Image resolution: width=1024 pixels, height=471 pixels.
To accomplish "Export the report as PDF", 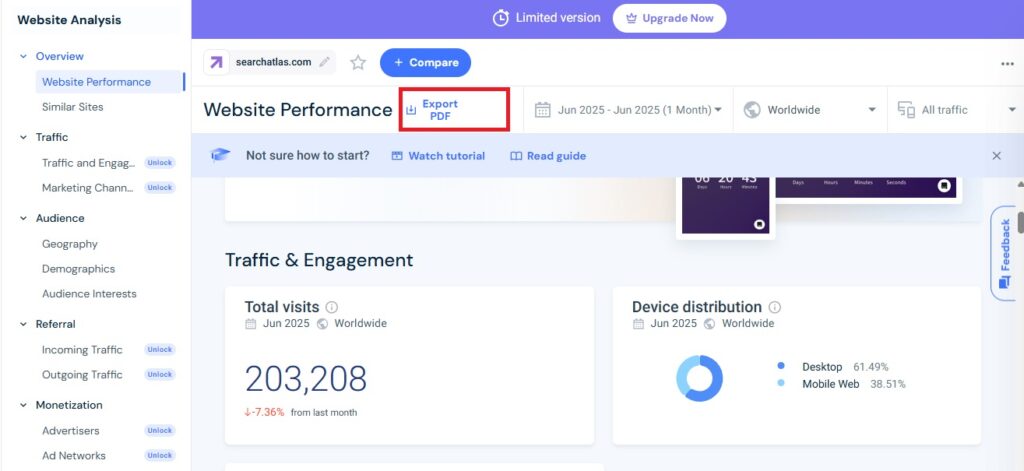I will pyautogui.click(x=432, y=110).
